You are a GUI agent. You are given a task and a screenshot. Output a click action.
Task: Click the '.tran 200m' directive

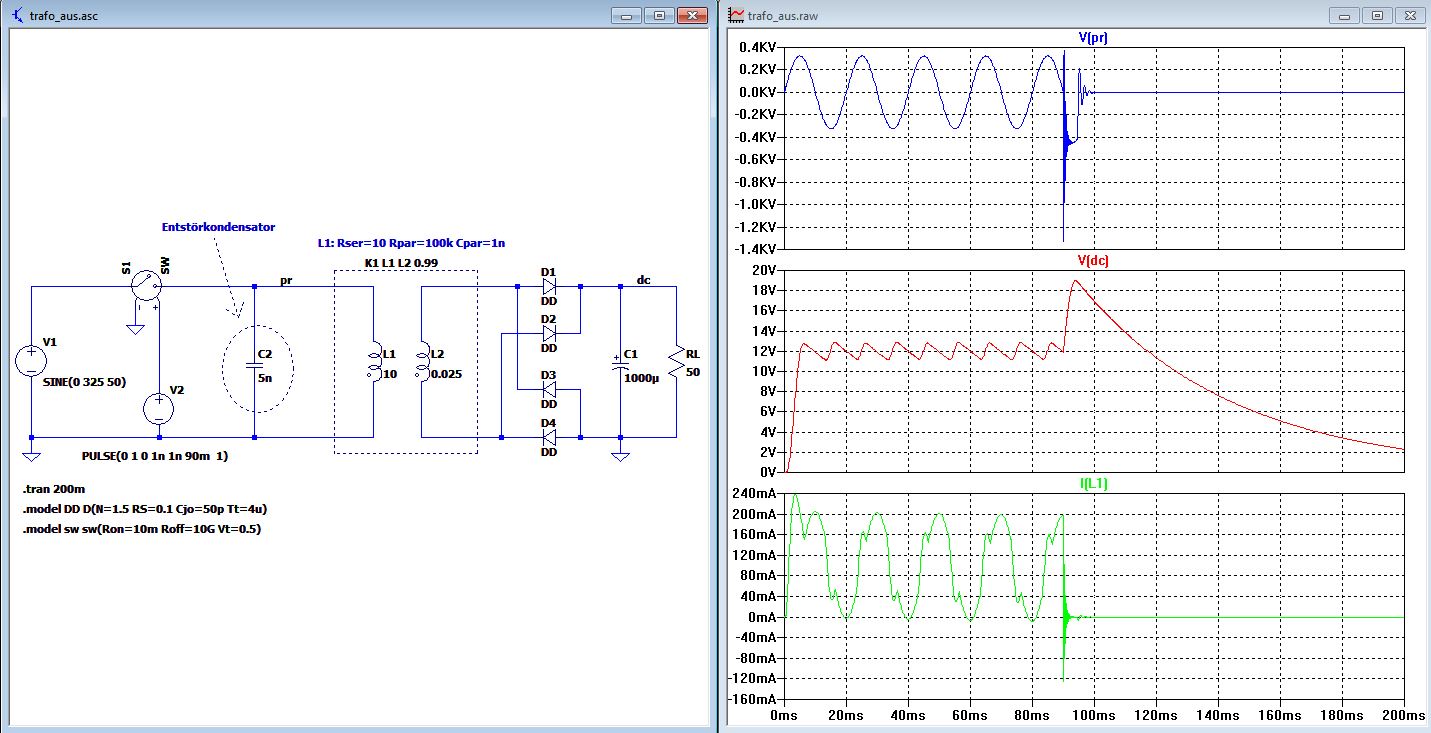pos(52,490)
